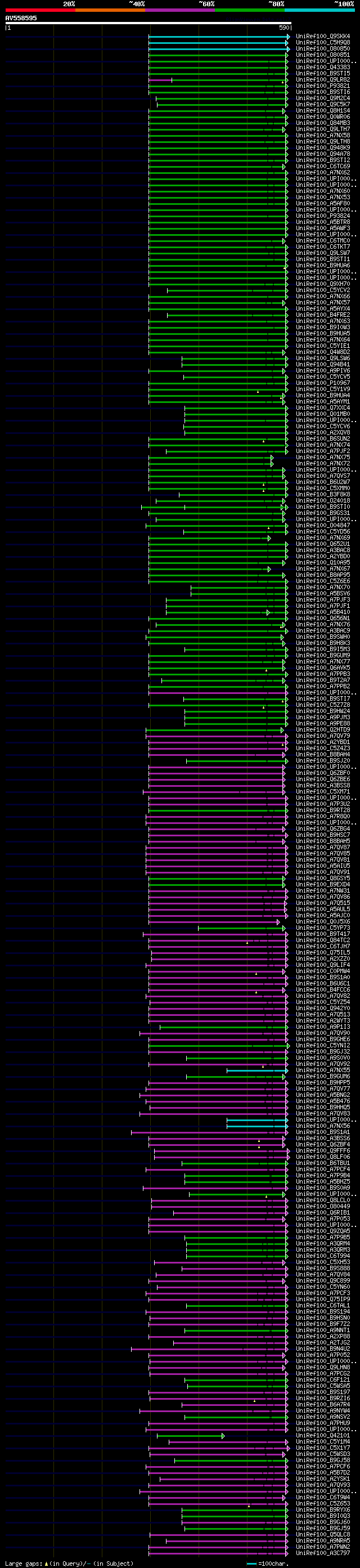Select the UniRef100_Q84MB3 label

coord(323,123)
